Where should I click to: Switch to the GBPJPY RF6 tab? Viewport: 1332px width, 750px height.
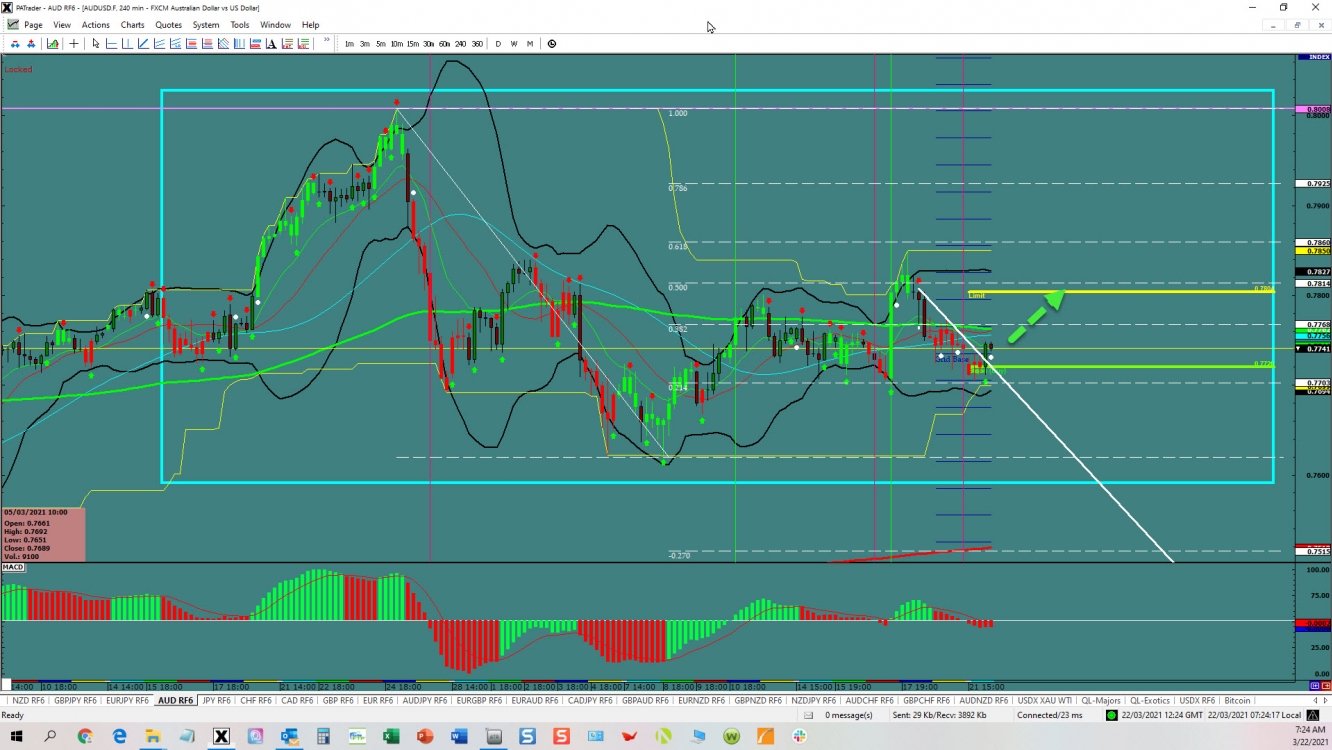click(x=75, y=701)
